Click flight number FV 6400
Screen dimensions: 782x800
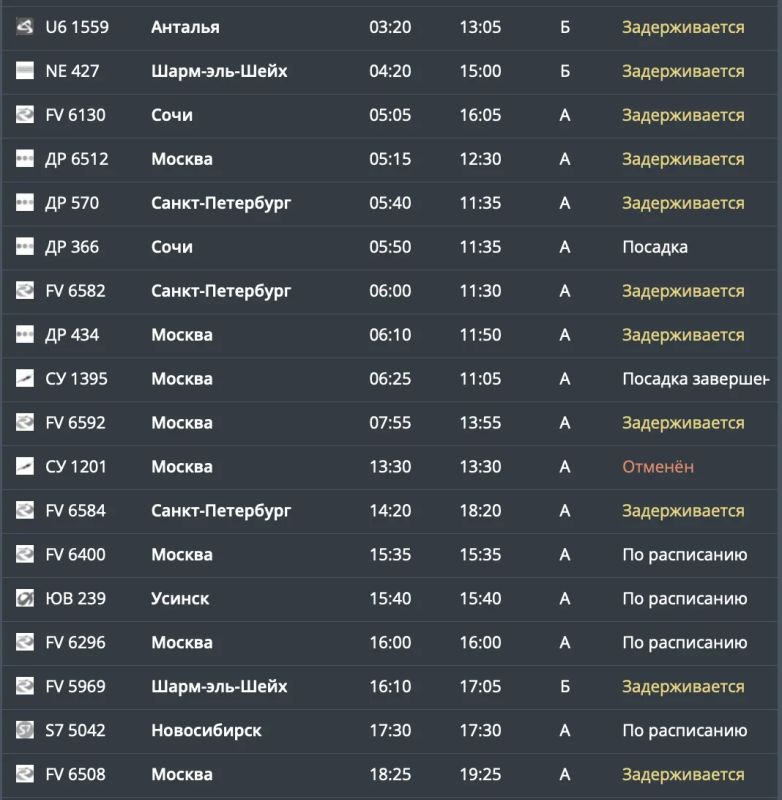click(x=75, y=554)
